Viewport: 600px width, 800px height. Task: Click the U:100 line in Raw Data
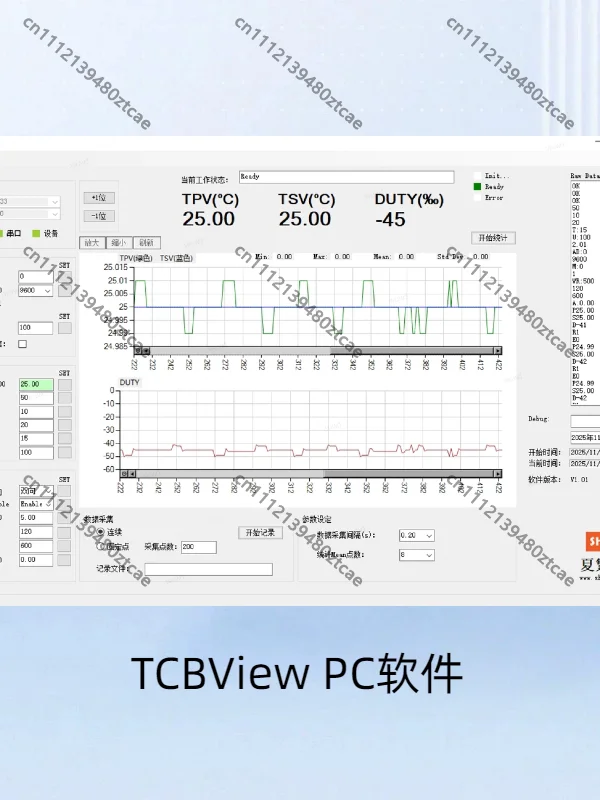pos(581,237)
